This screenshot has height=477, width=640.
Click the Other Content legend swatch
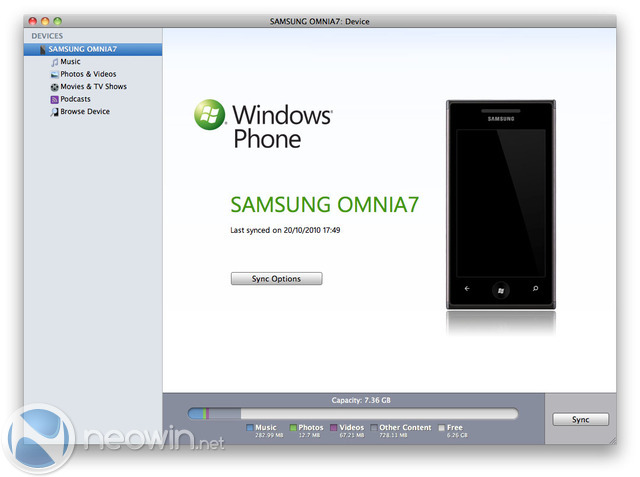click(374, 428)
